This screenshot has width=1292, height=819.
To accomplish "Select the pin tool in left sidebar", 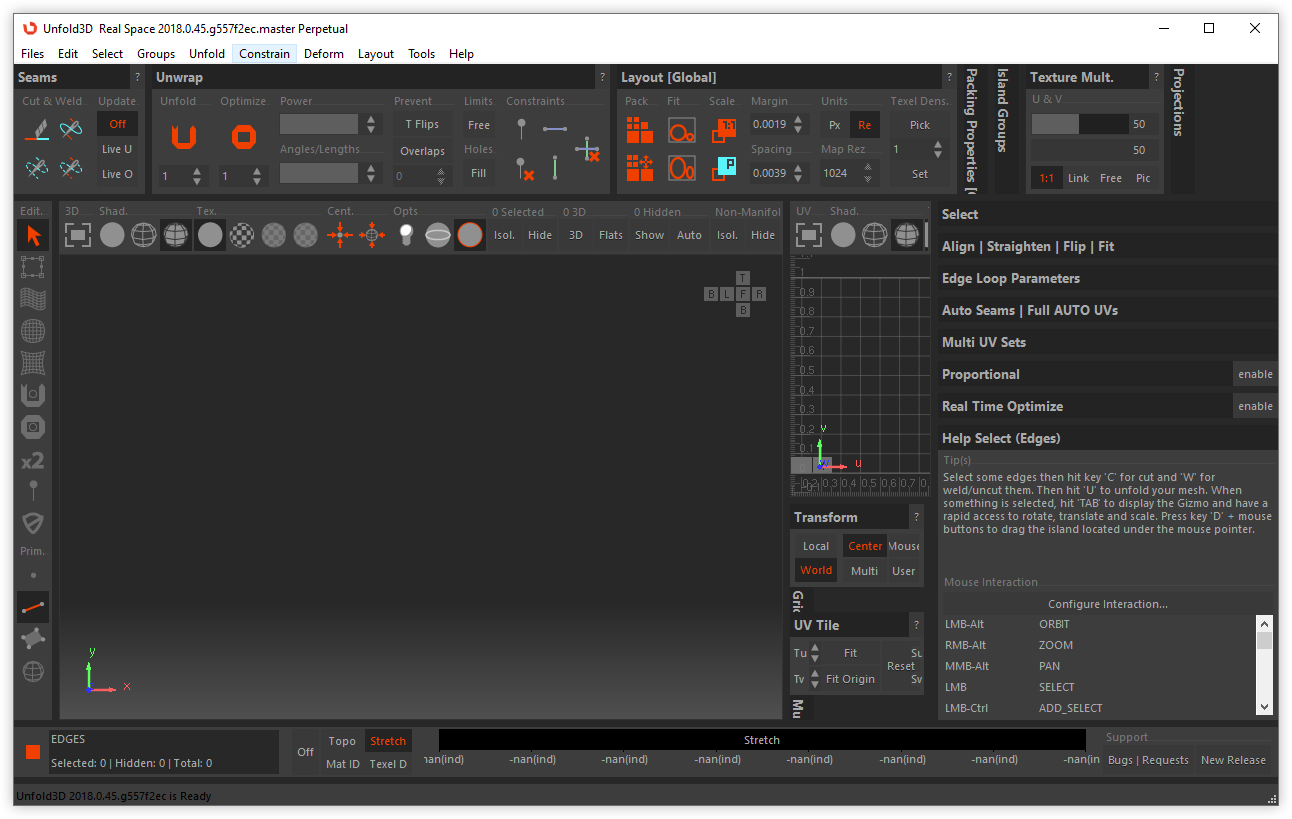I will point(33,491).
